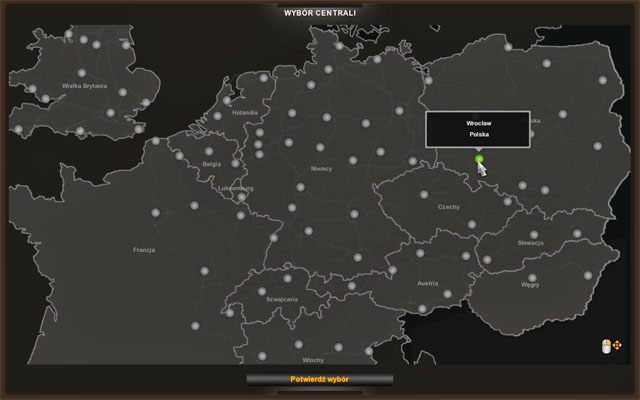Choose city dot directly above Wielka Brytania label
Image resolution: width=640 pixels, height=400 pixels.
[x=82, y=73]
